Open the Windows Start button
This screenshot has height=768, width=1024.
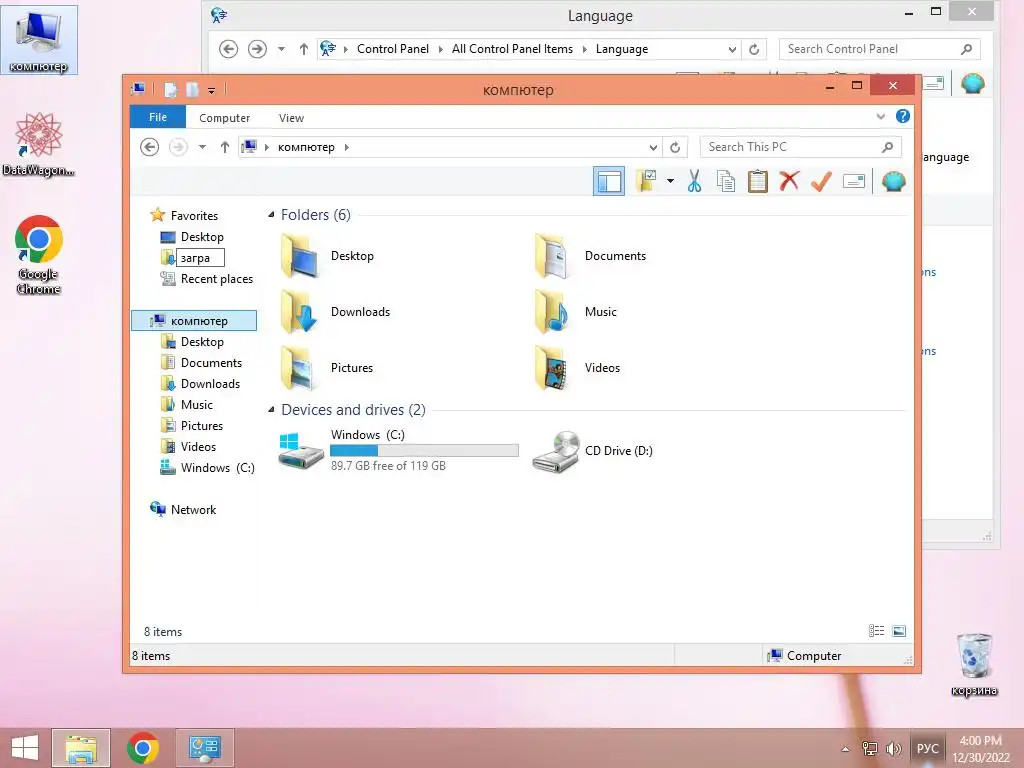coord(25,748)
